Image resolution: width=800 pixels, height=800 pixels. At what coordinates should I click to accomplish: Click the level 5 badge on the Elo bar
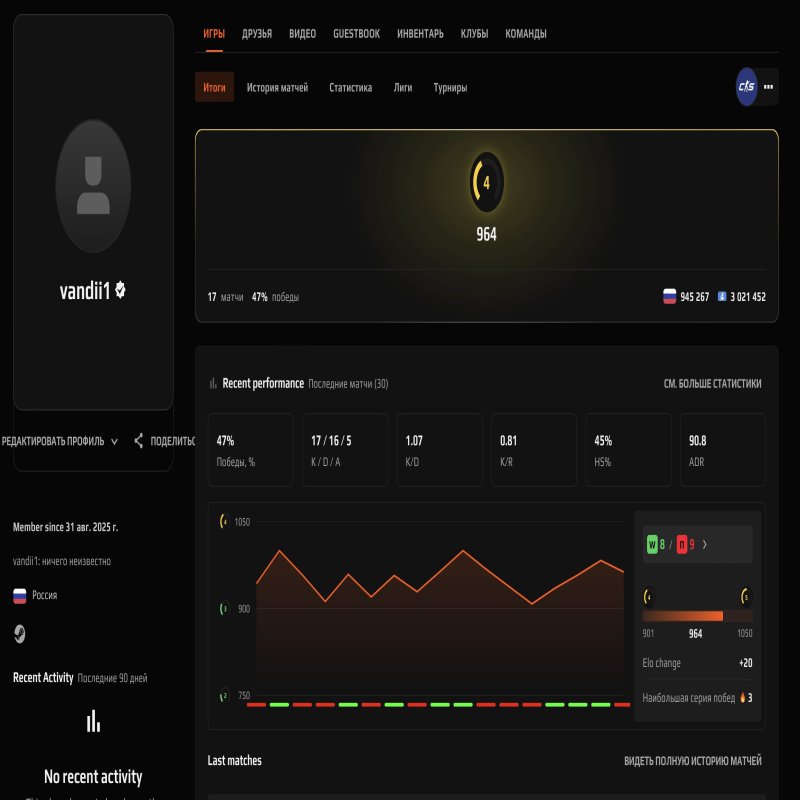(745, 596)
